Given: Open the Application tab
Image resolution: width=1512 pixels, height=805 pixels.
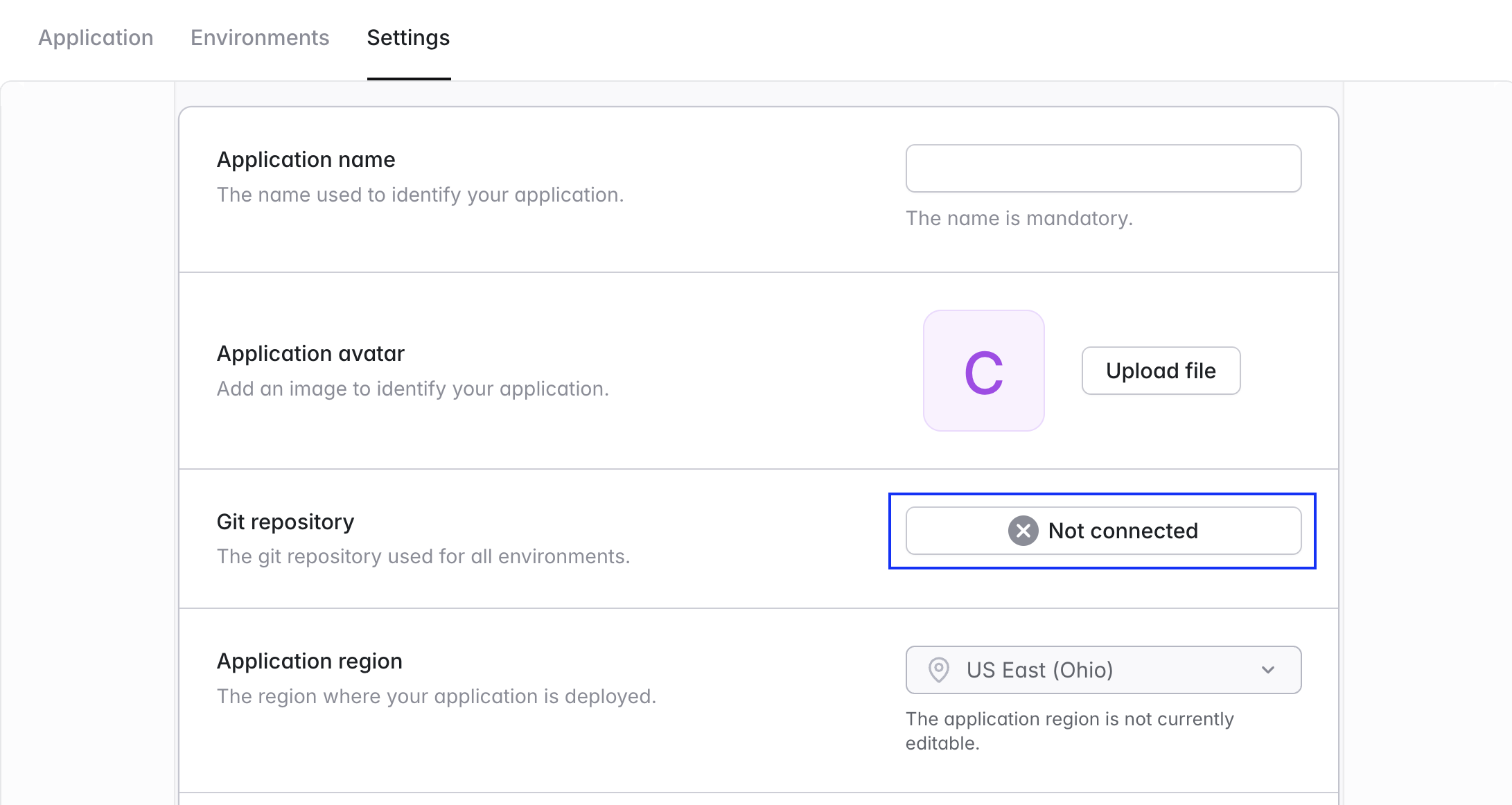Looking at the screenshot, I should [96, 37].
